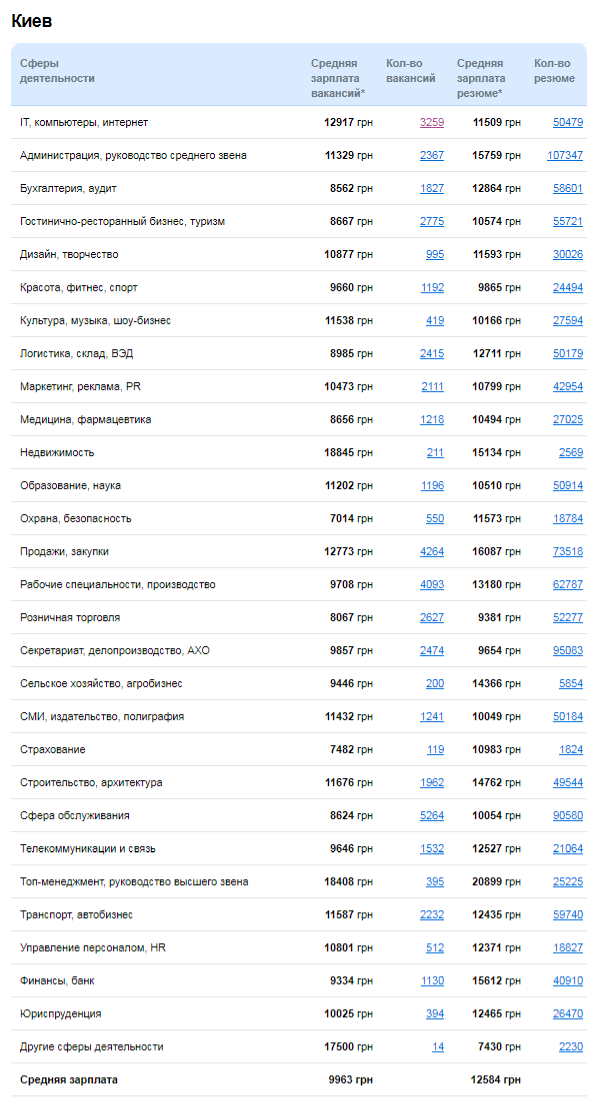Click vacancies link 2415 for Логистика, склад

[432, 353]
